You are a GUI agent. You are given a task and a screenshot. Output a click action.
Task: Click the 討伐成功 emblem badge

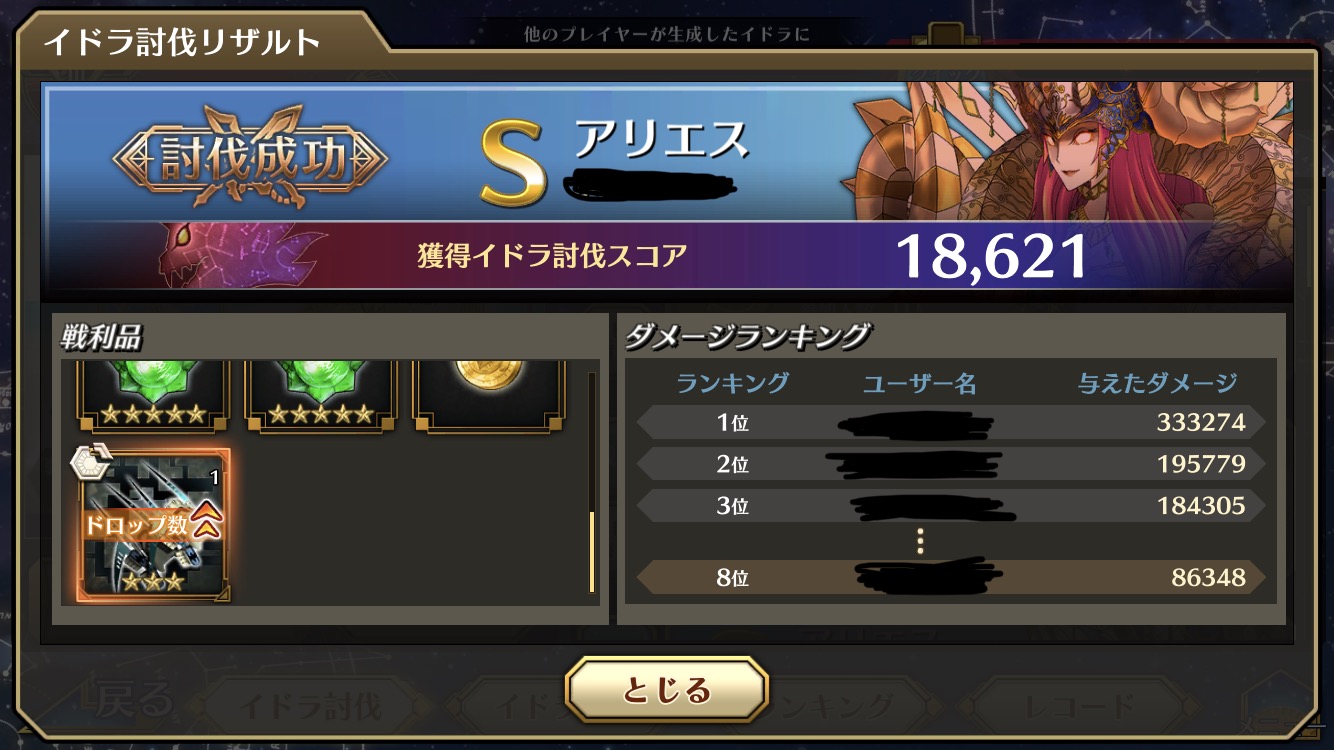pos(250,158)
